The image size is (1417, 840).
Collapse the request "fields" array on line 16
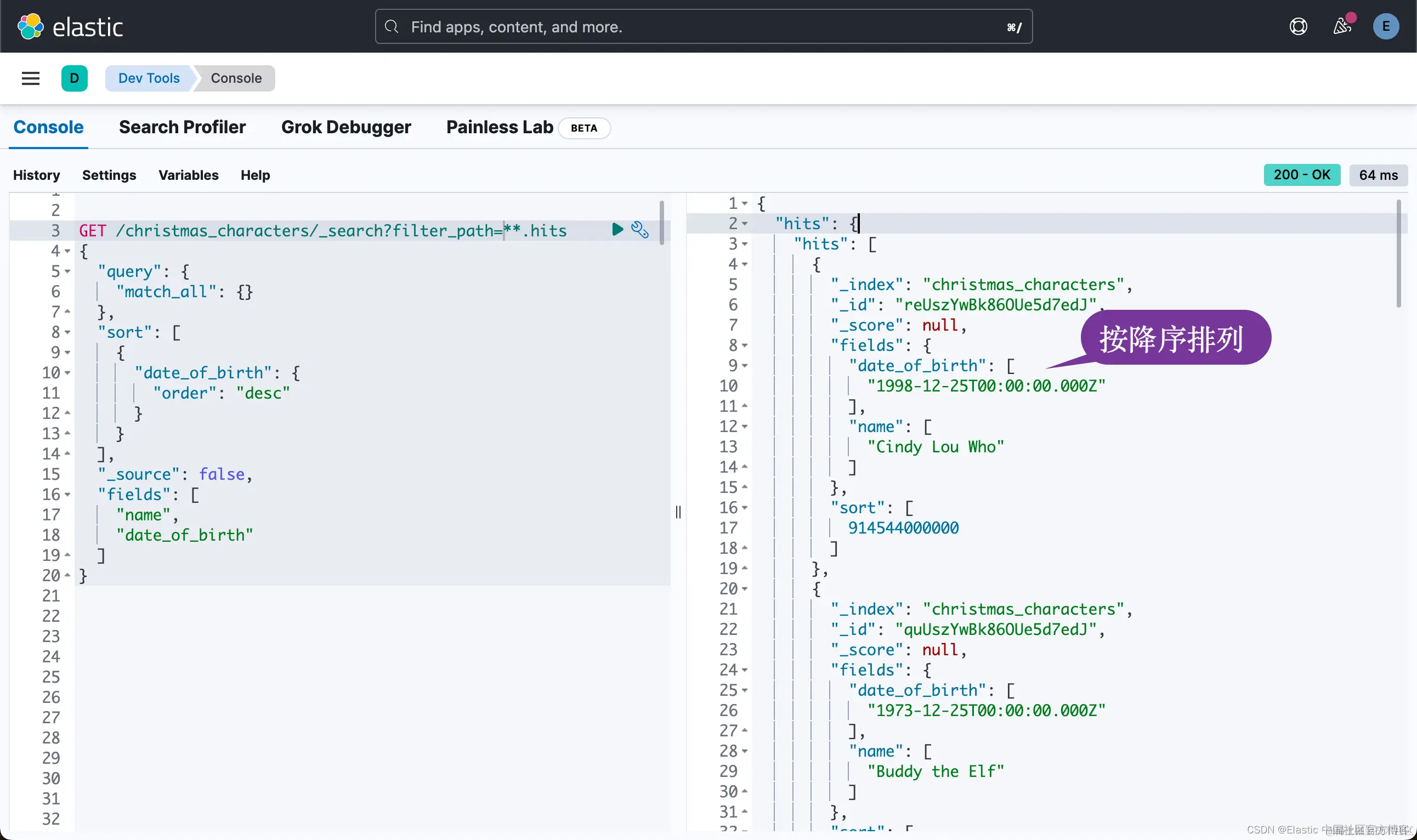pos(67,495)
